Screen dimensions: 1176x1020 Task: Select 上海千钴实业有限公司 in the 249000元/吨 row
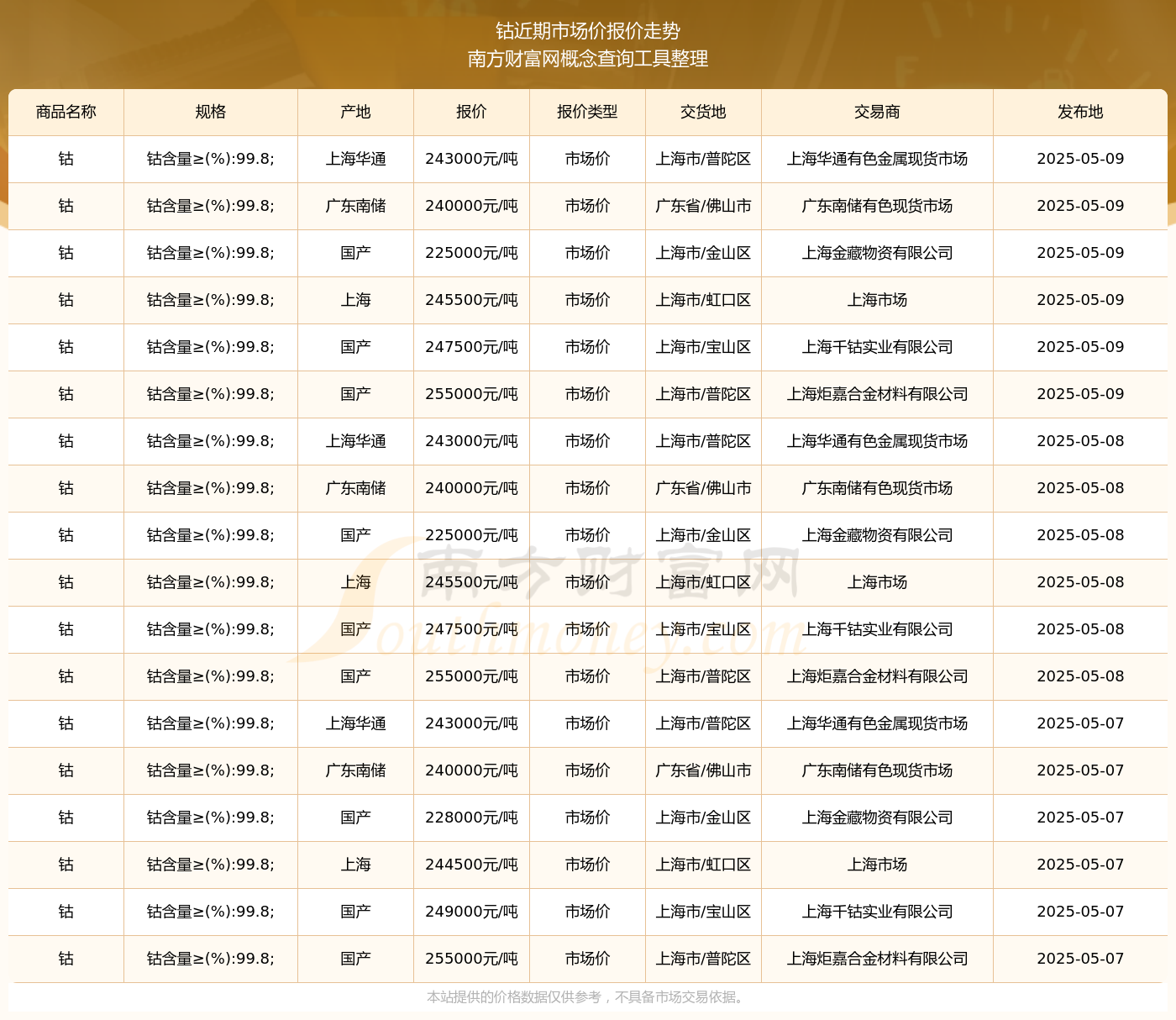coord(877,912)
